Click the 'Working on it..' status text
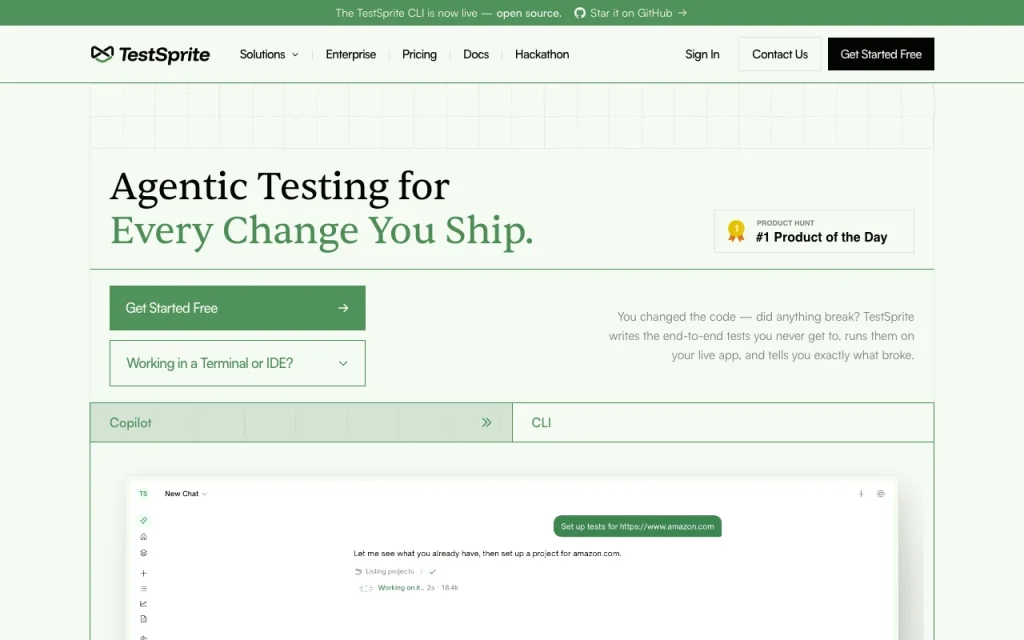 400,588
